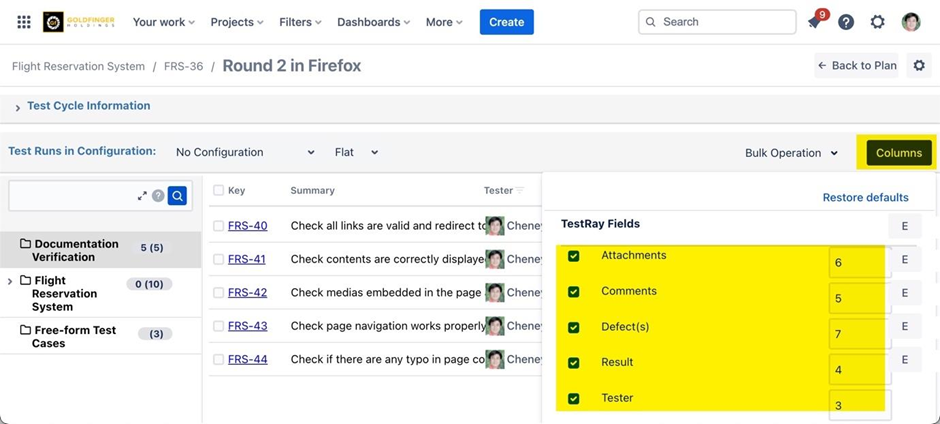The width and height of the screenshot is (940, 424).
Task: Click the user profile avatar
Action: click(x=910, y=22)
